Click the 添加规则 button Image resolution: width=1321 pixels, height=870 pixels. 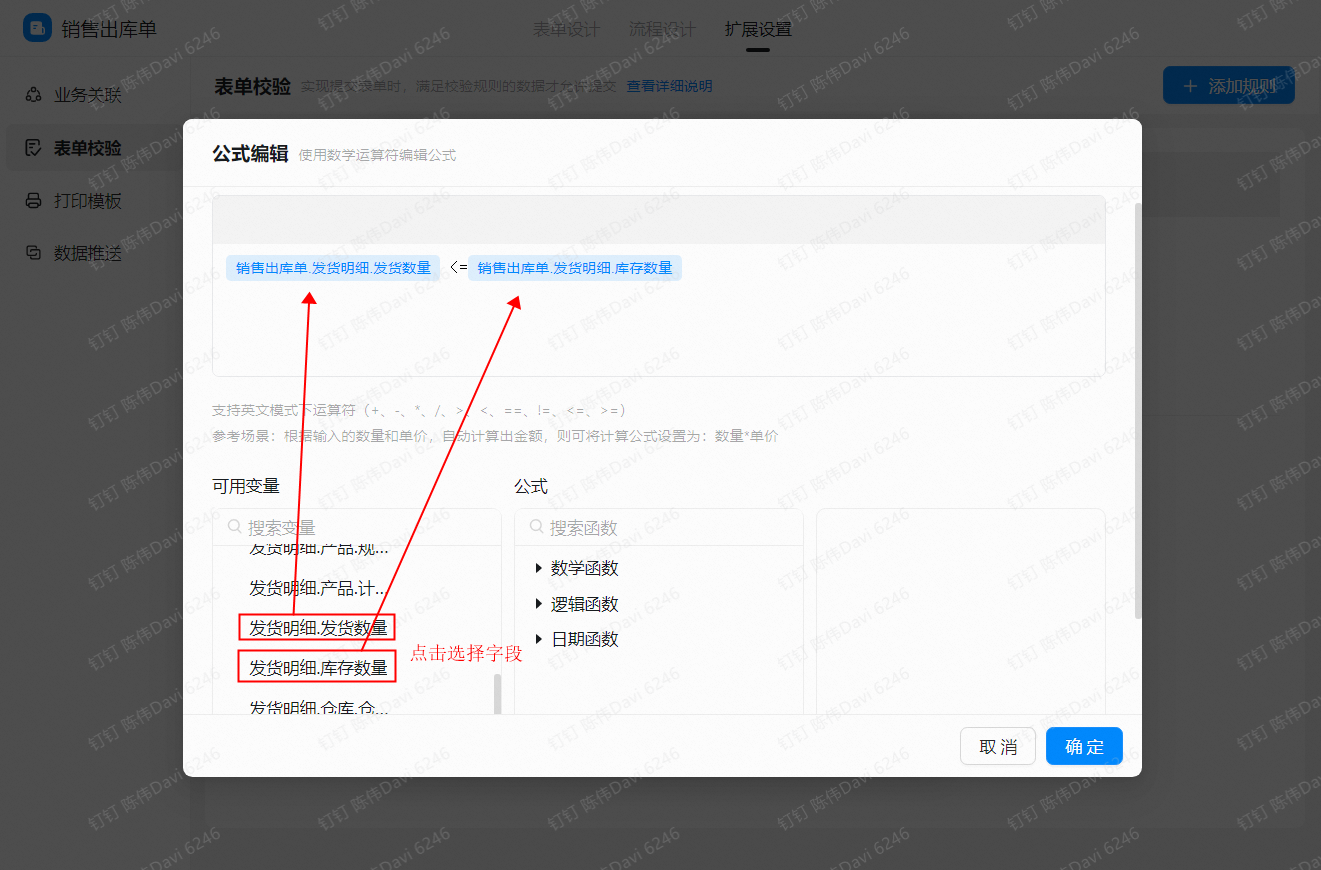click(x=1229, y=86)
